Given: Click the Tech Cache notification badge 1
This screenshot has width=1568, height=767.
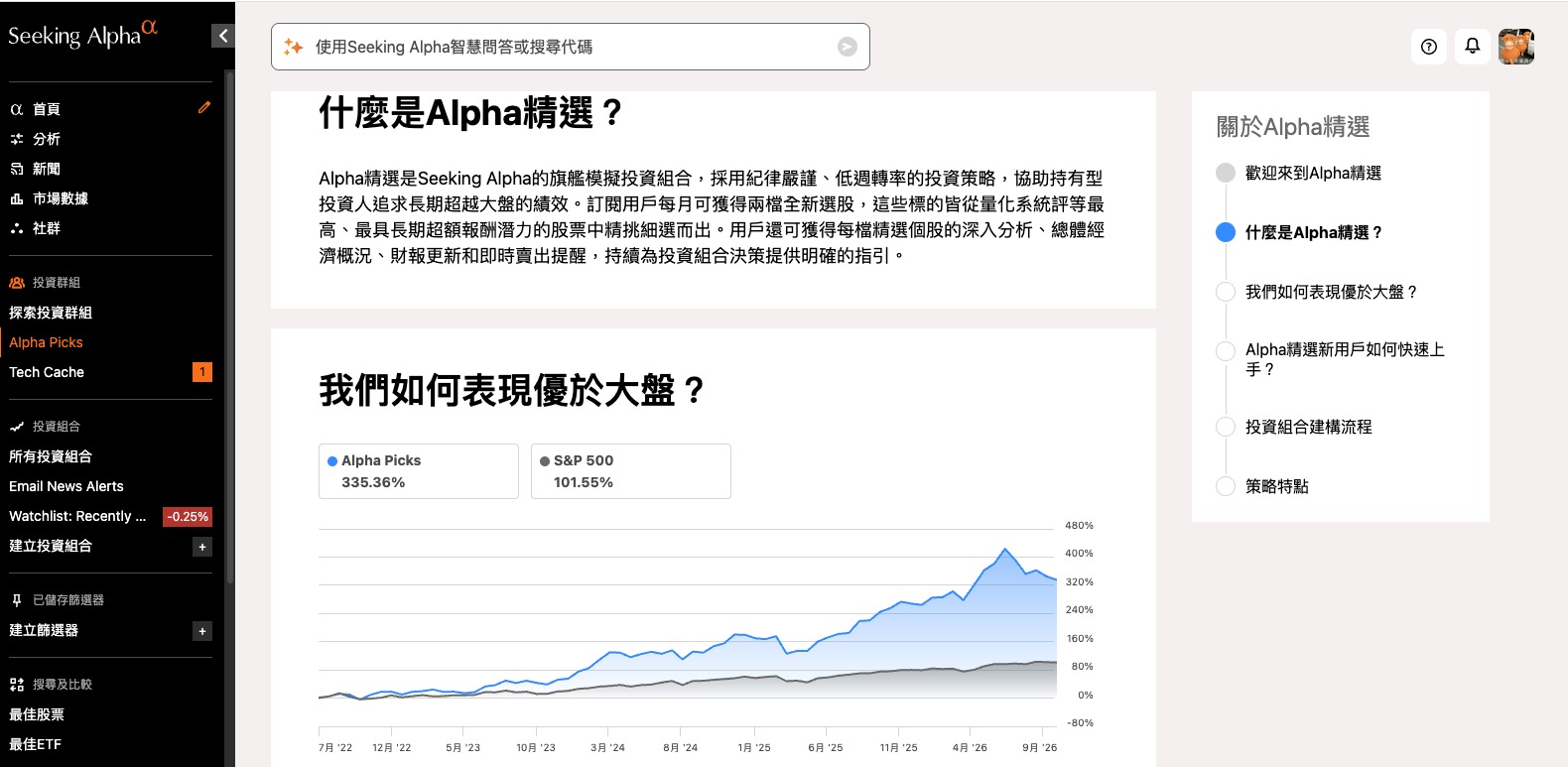Looking at the screenshot, I should pos(202,372).
